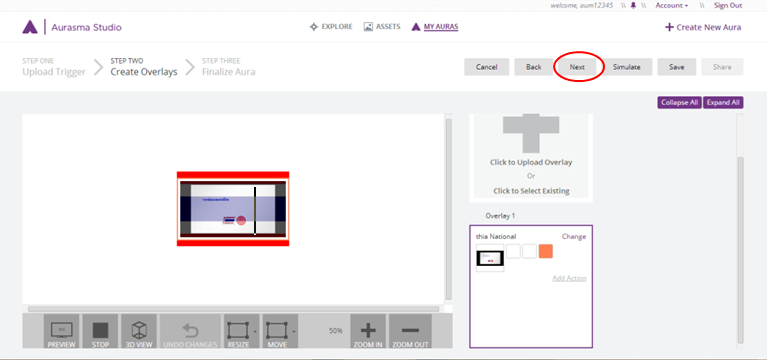Select the Move tool icon
The height and width of the screenshot is (360, 767).
tap(277, 332)
